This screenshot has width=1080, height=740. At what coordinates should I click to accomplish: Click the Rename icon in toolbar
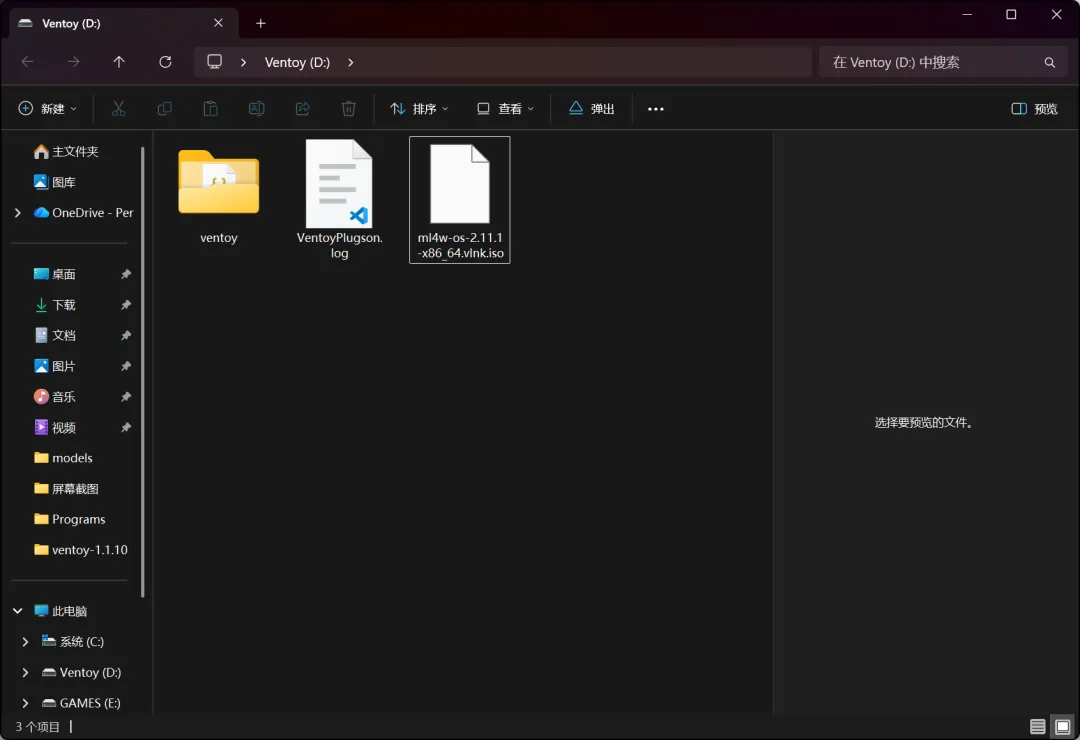click(x=256, y=109)
